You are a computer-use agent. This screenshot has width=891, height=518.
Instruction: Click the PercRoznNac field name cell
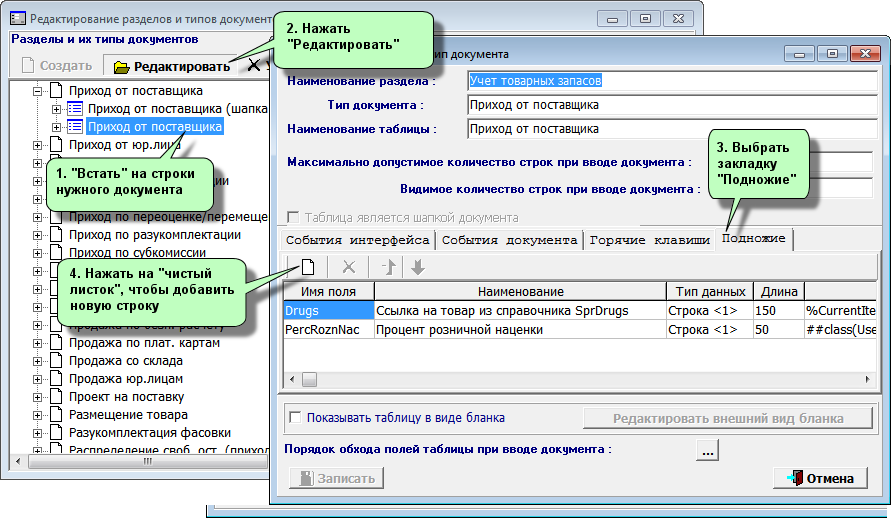pyautogui.click(x=328, y=329)
